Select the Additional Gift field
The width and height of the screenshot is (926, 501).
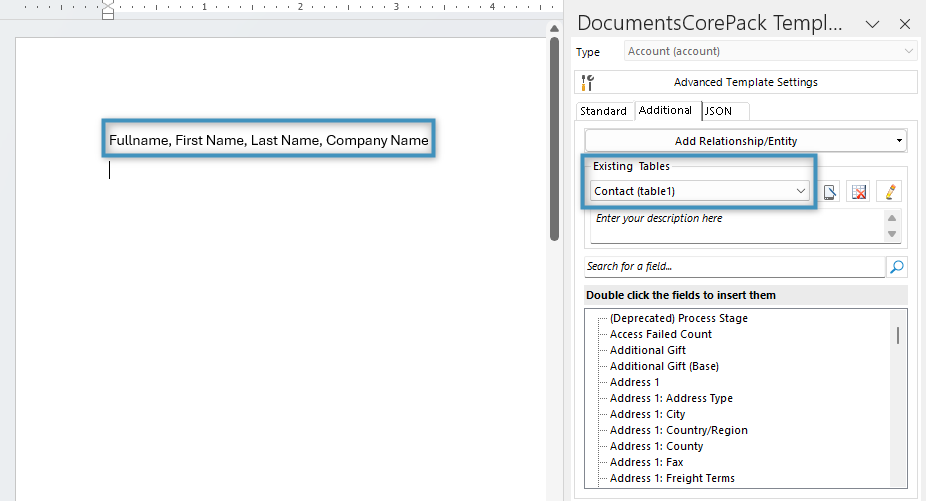648,350
